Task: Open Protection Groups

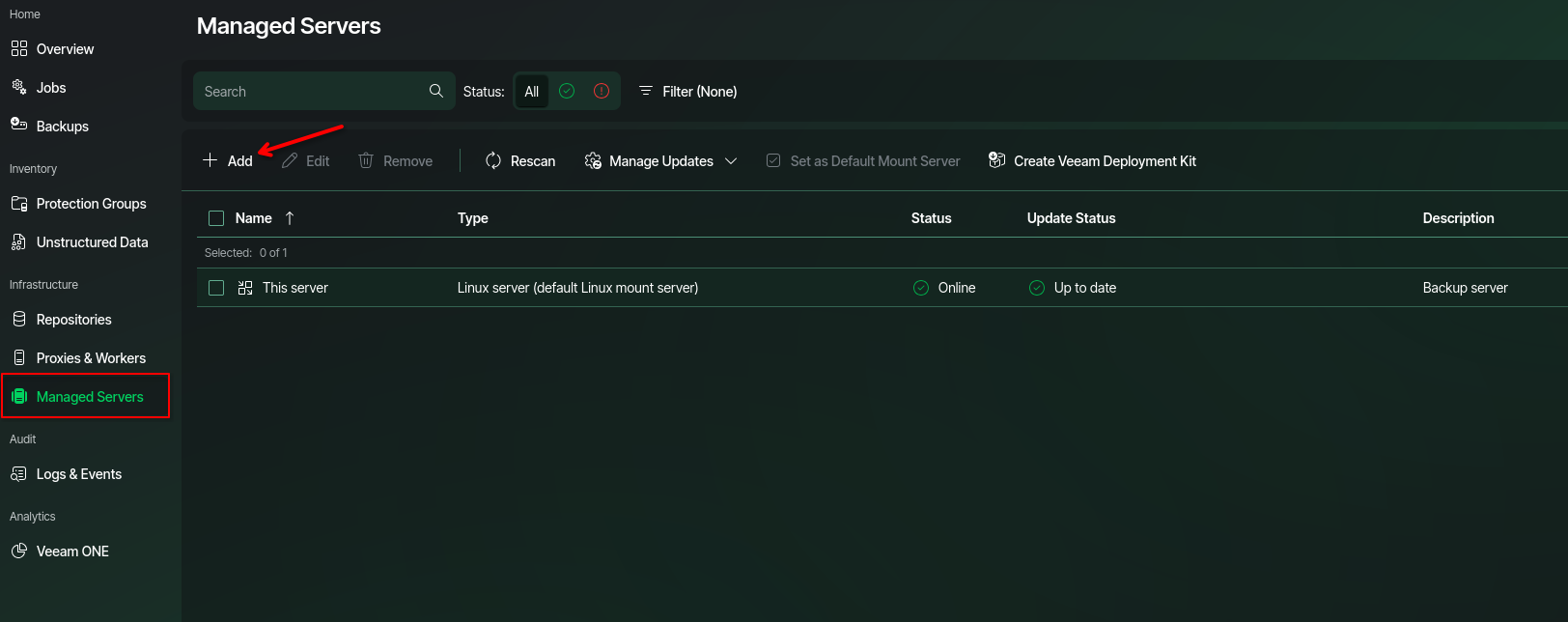Action: pyautogui.click(x=91, y=204)
